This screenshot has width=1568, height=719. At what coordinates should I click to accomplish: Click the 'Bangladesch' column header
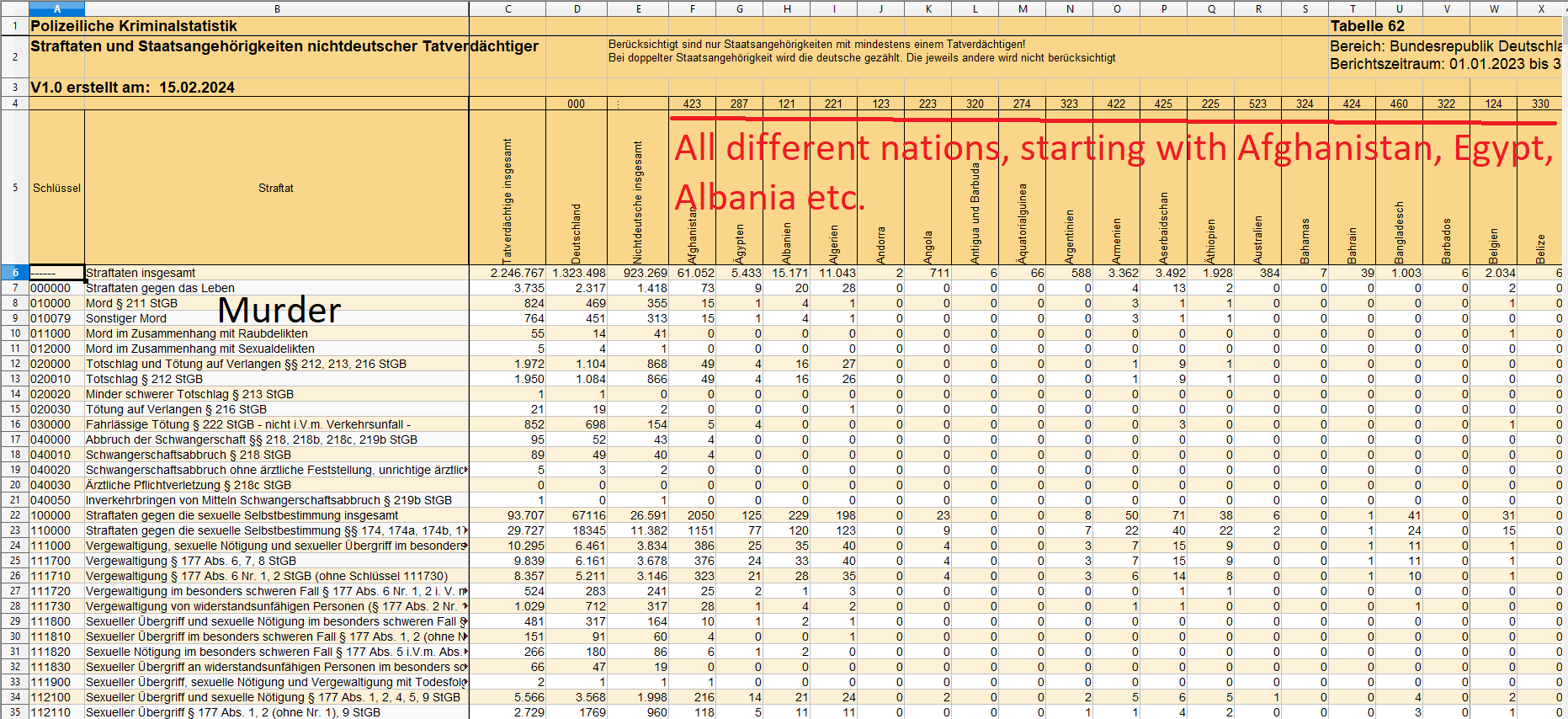(x=1400, y=232)
